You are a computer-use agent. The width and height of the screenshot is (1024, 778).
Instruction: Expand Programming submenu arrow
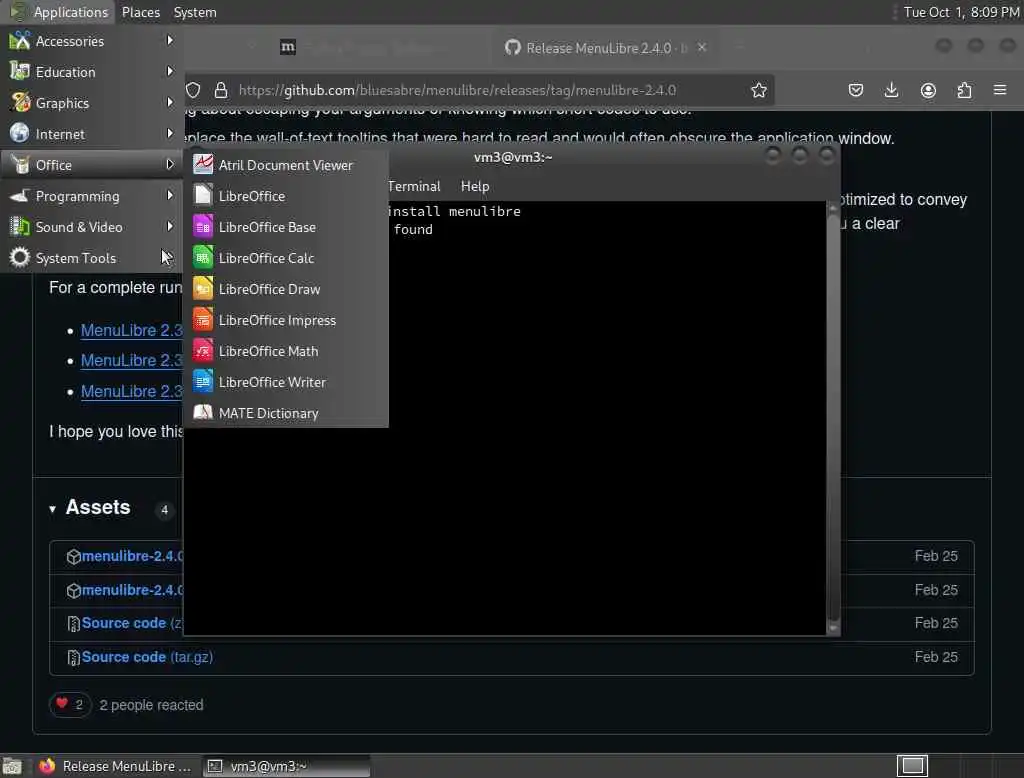point(170,195)
